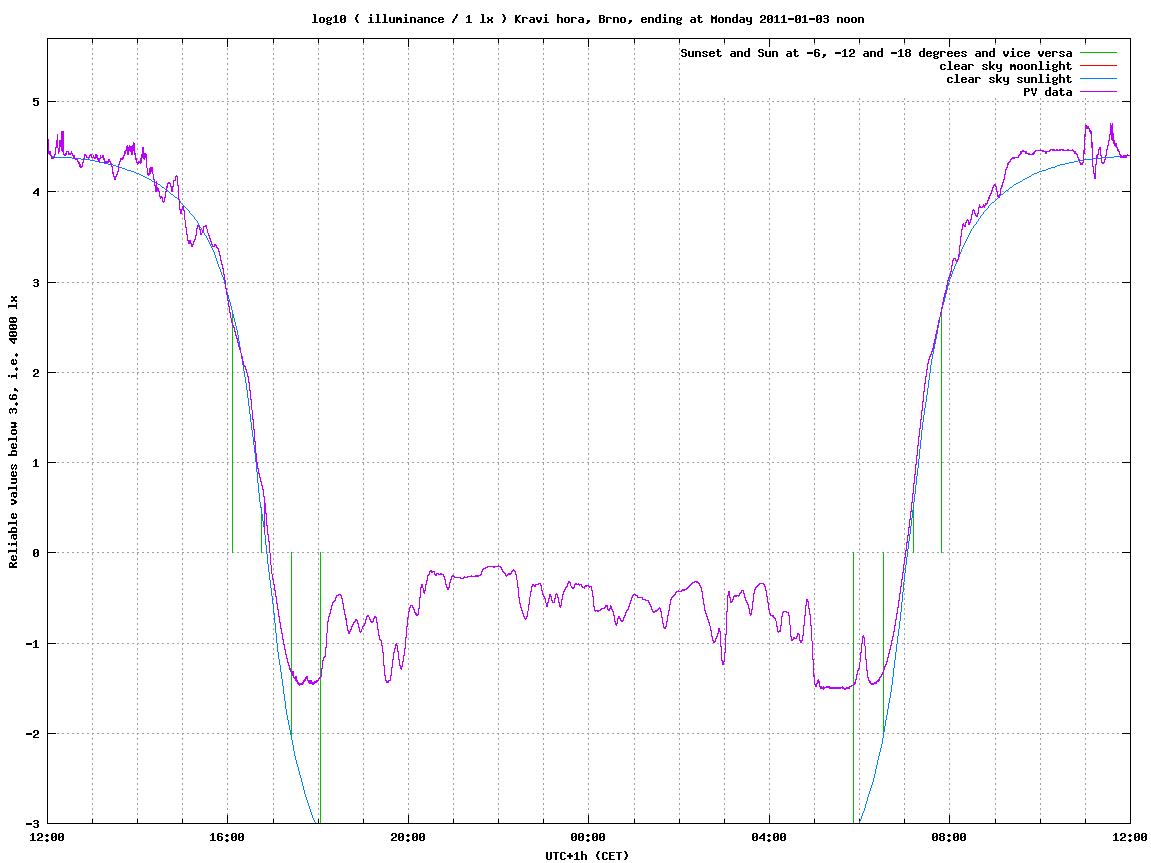The image size is (1151, 863).
Task: Click the purple PV data legend line sample
Action: (1098, 92)
